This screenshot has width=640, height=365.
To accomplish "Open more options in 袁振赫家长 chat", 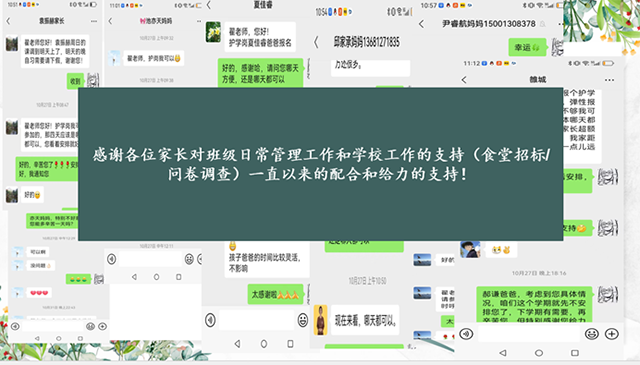I will click(94, 21).
